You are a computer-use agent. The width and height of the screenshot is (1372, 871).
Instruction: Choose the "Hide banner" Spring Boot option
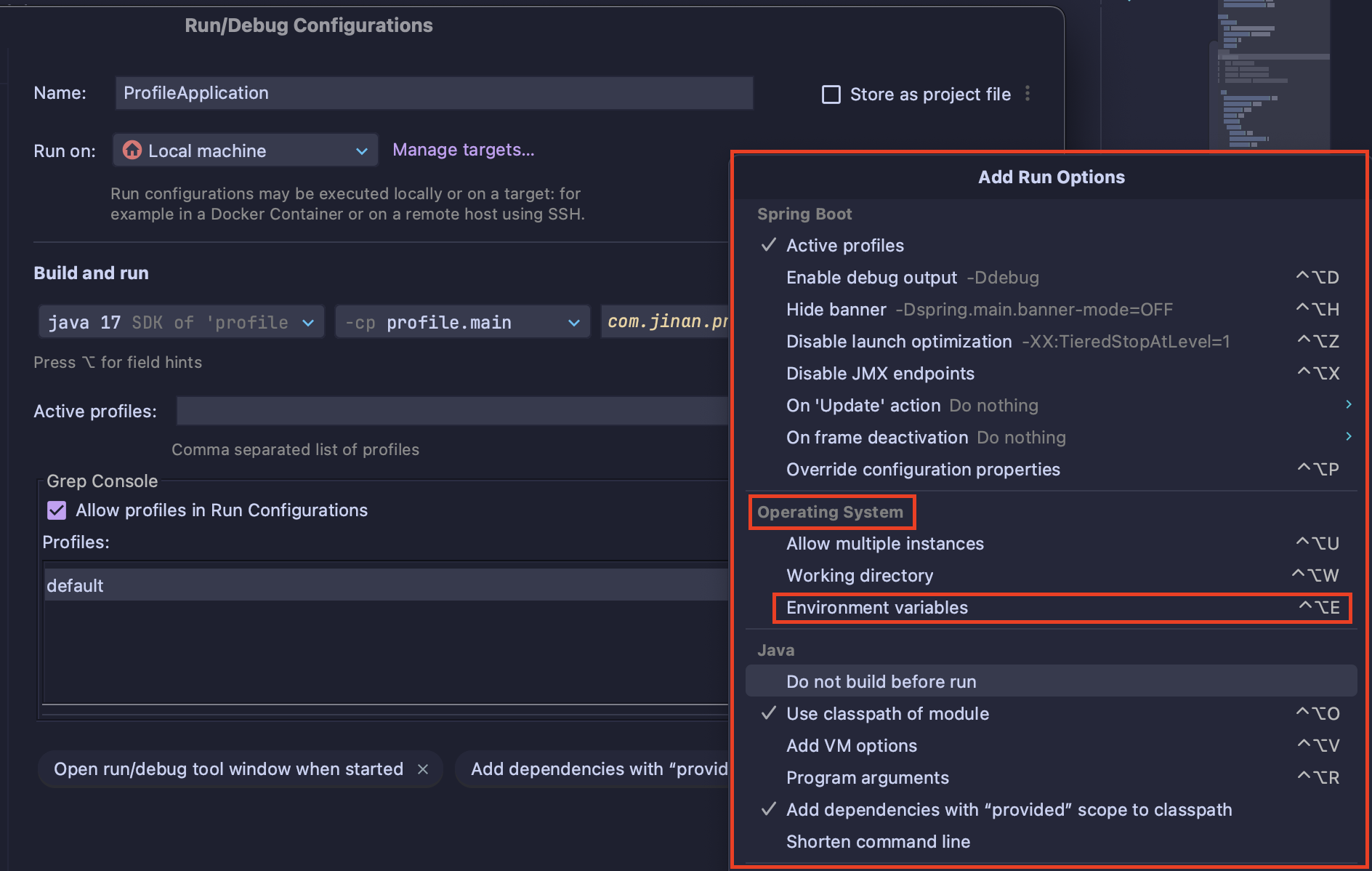[836, 309]
